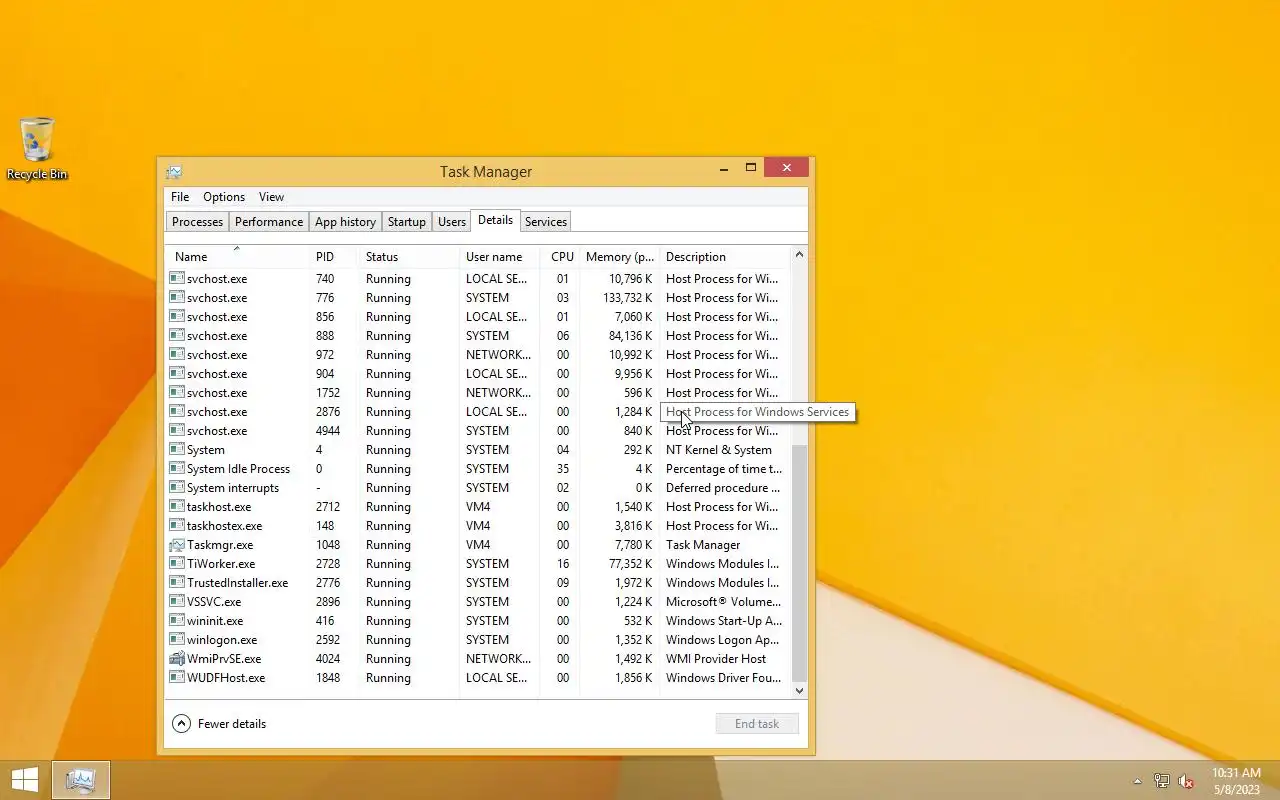Collapse with the Fewer details arrow

(x=181, y=723)
